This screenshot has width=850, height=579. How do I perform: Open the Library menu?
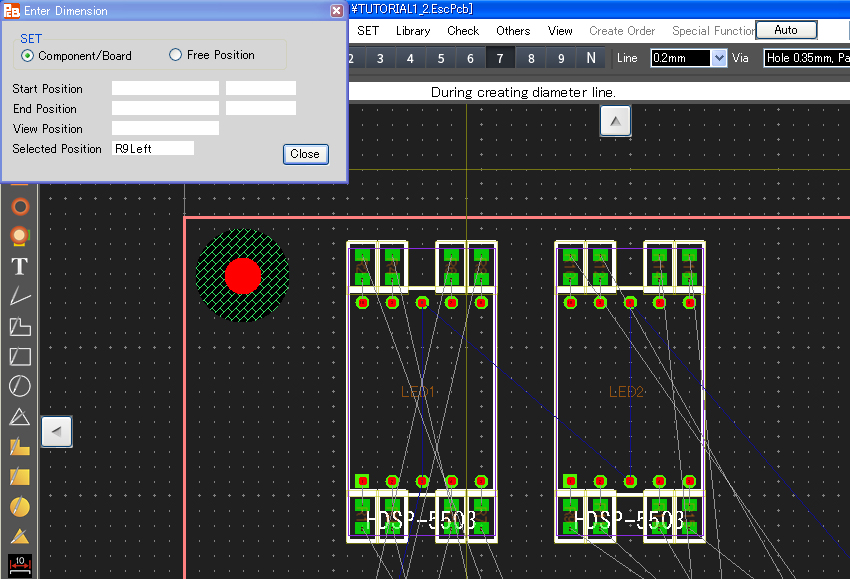[x=413, y=31]
